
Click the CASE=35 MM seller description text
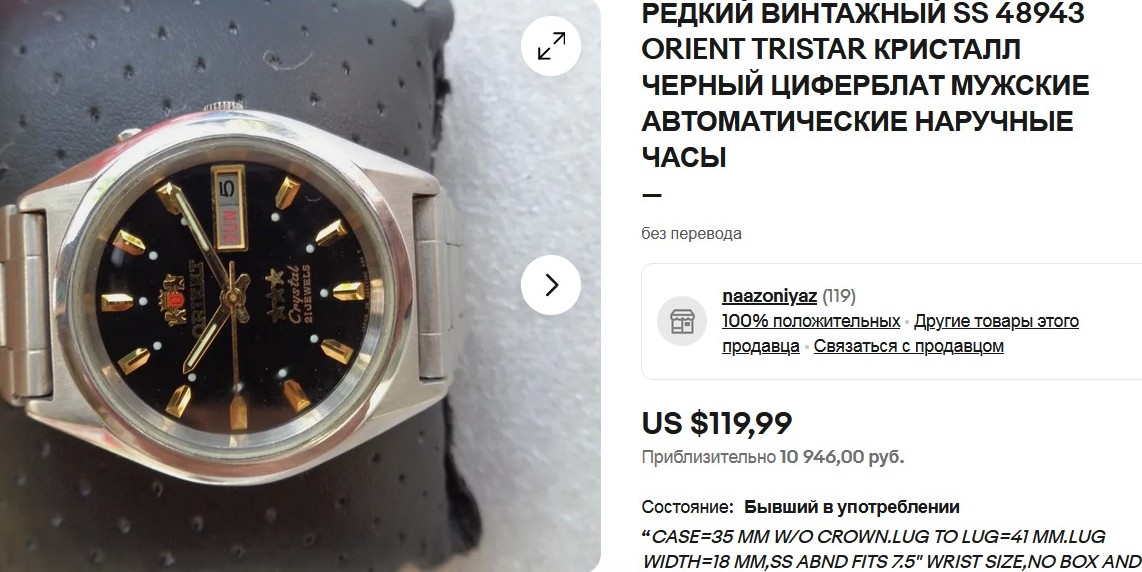pos(891,549)
